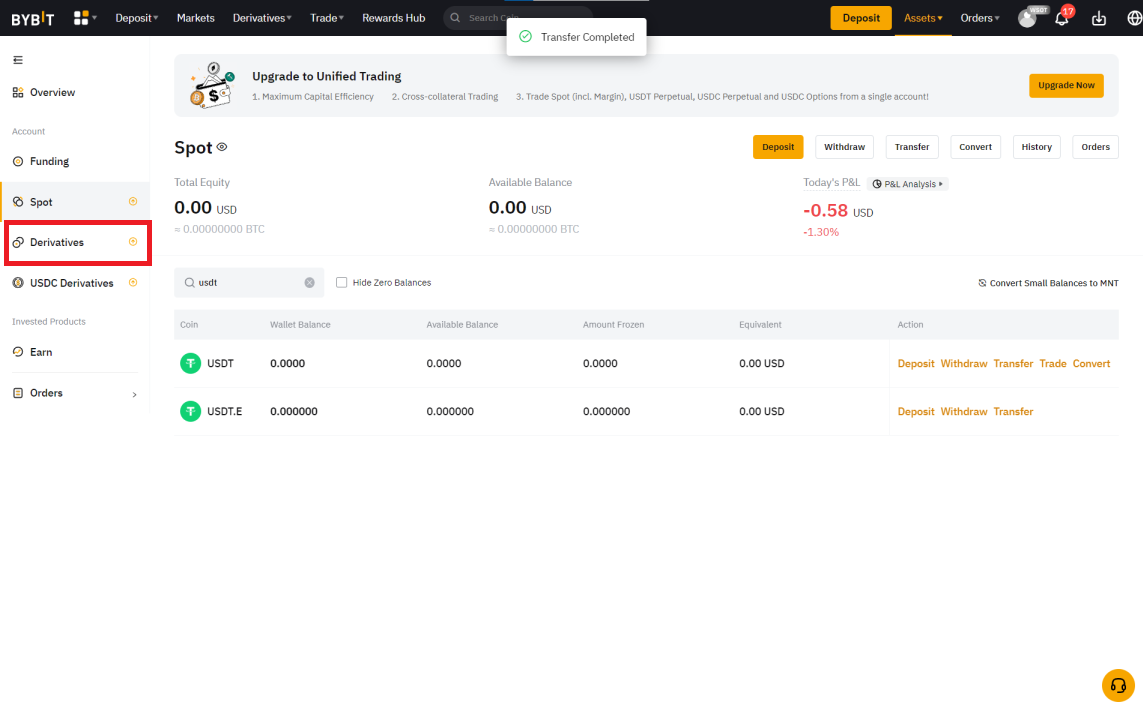Click the top Search Coin field
Image resolution: width=1144 pixels, height=720 pixels.
(x=518, y=18)
